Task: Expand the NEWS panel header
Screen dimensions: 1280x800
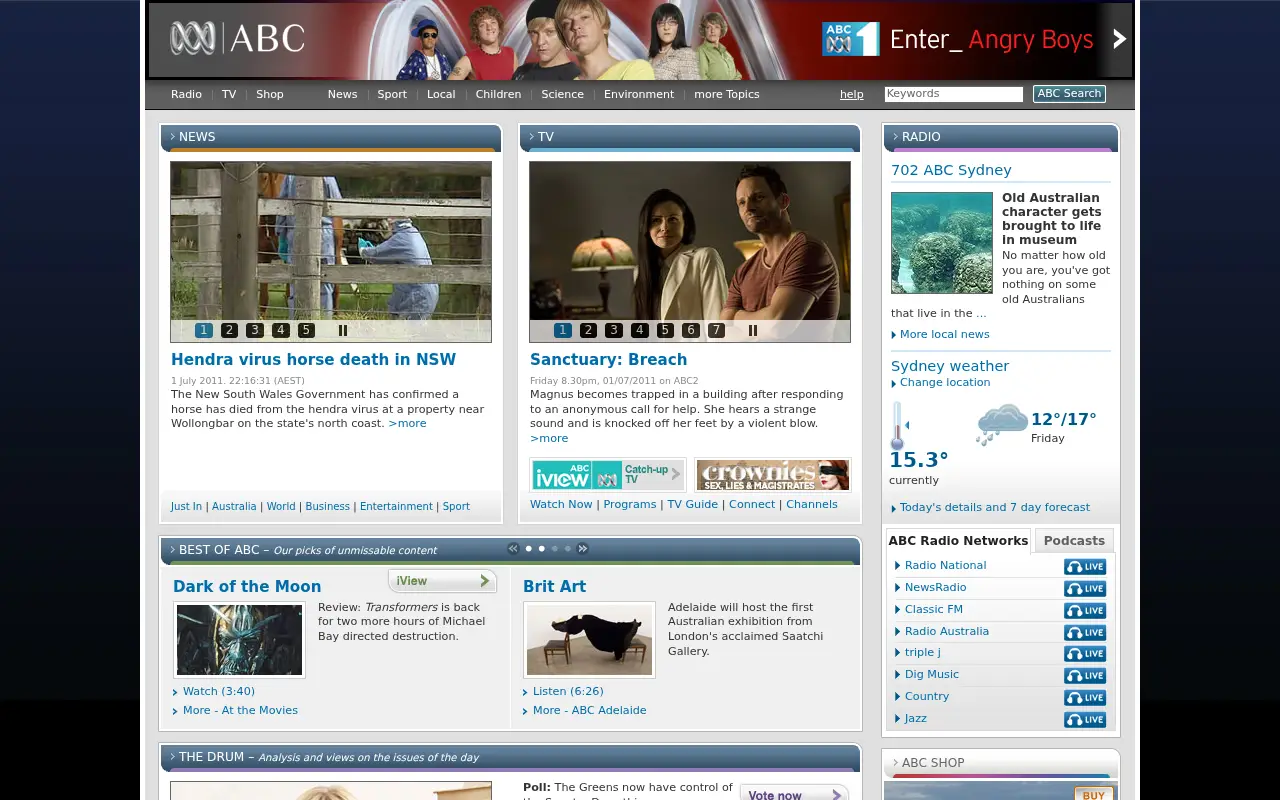Action: click(331, 137)
